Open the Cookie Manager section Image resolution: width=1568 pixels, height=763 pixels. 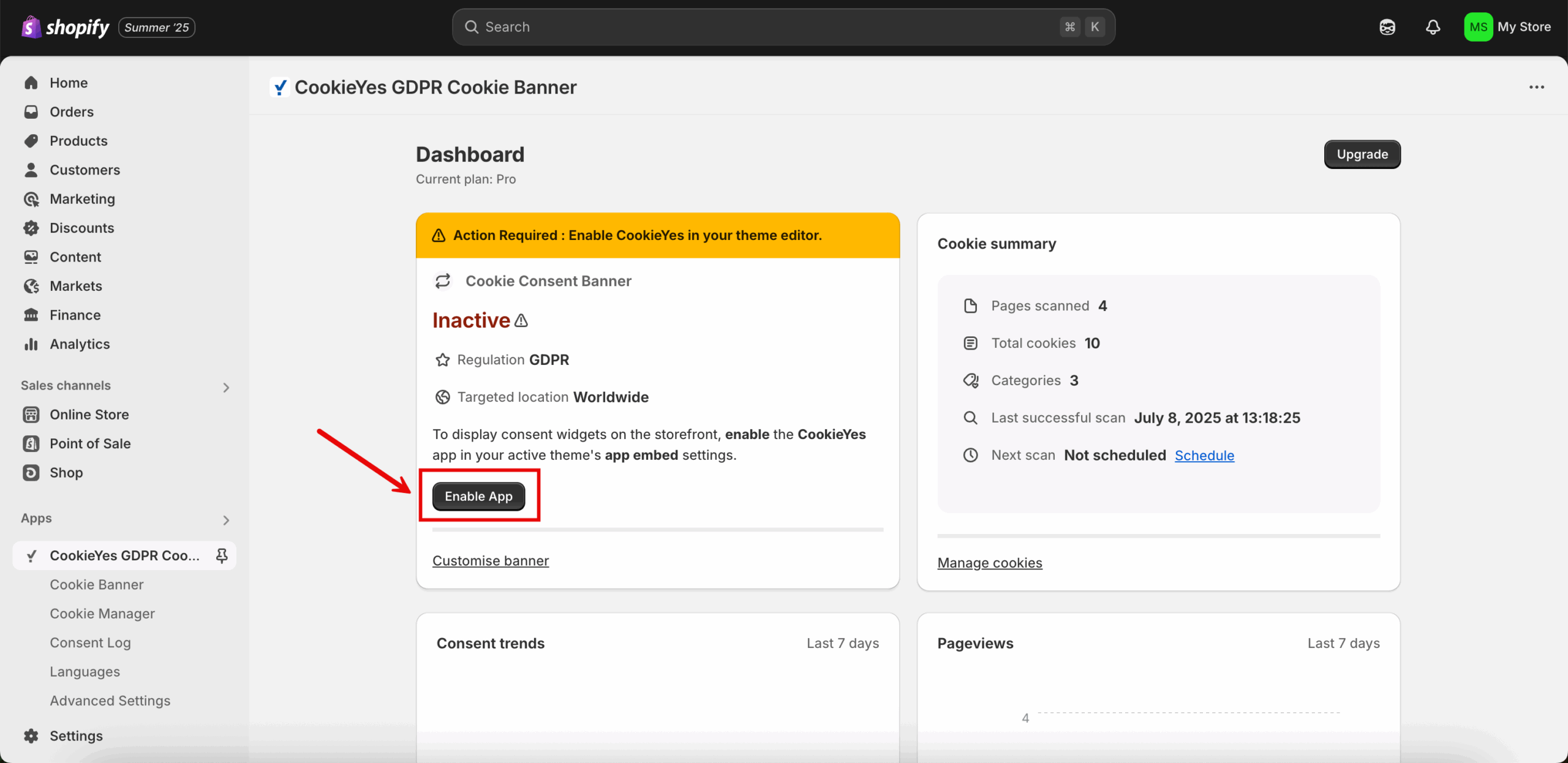102,613
